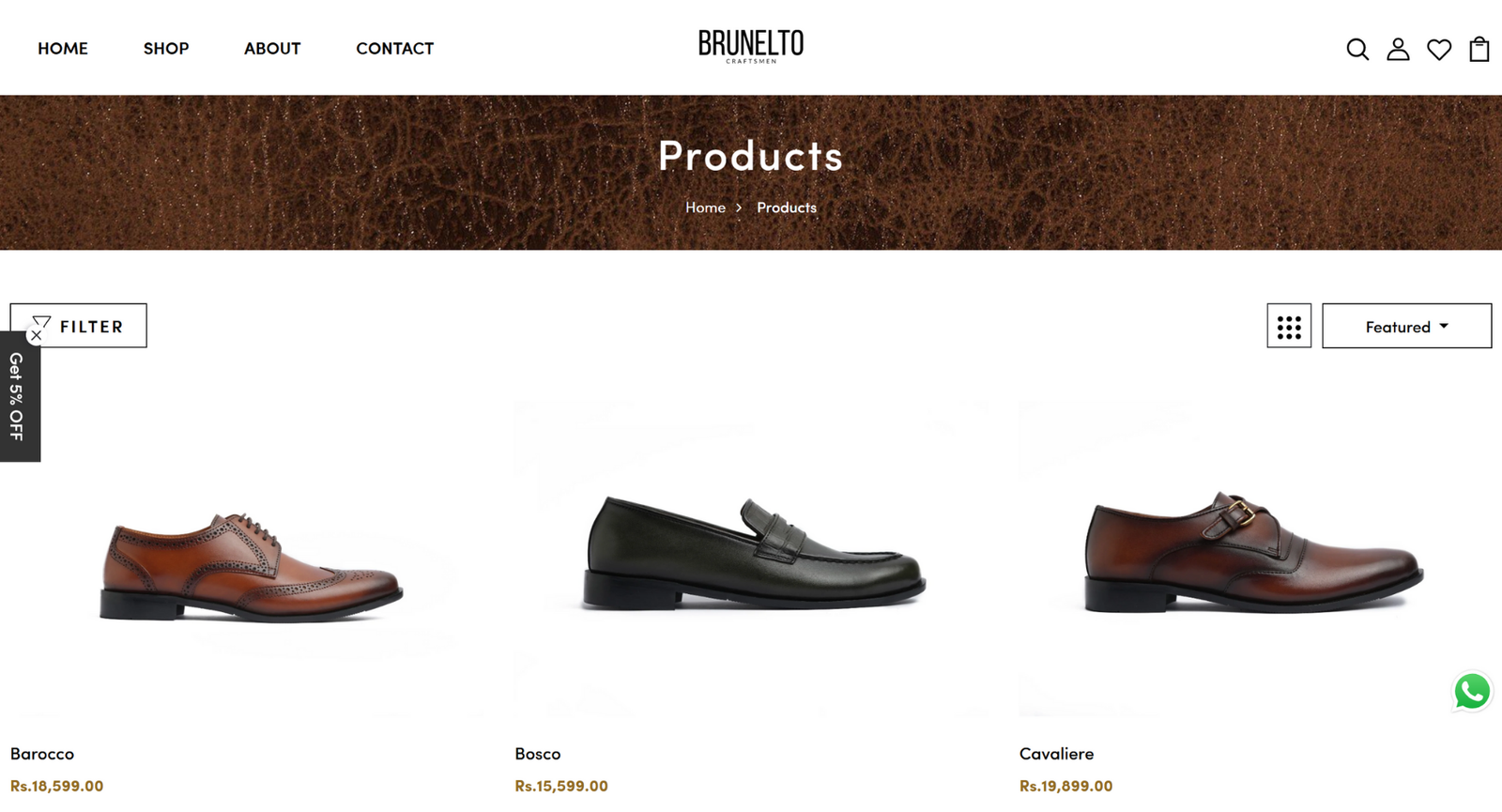Switch to grid view layout icon
This screenshot has height=812, width=1502.
(x=1289, y=326)
